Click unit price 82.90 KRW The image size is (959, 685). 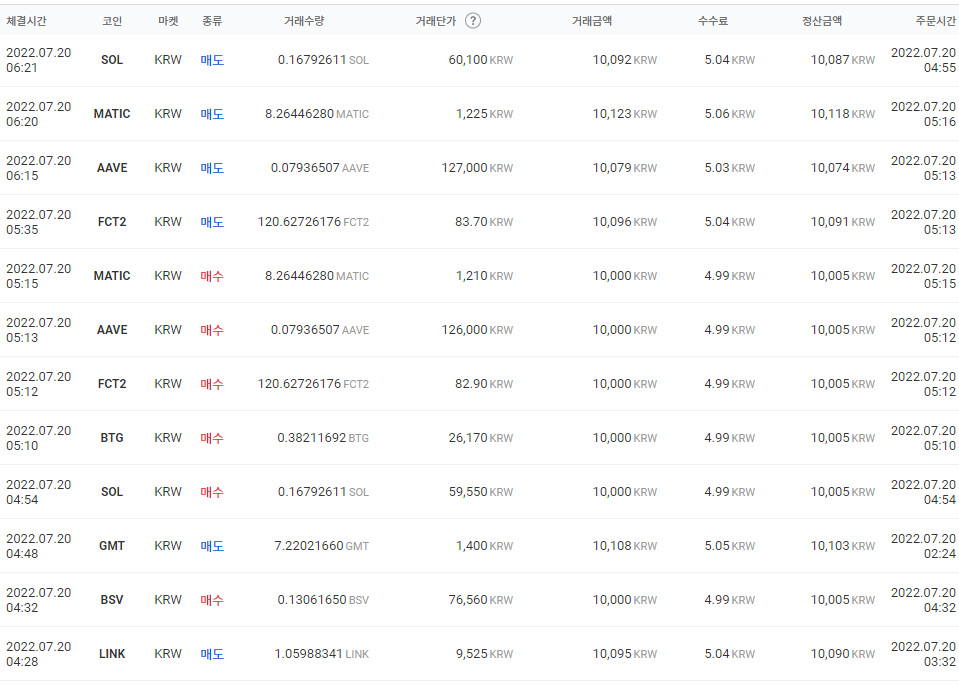(x=484, y=383)
